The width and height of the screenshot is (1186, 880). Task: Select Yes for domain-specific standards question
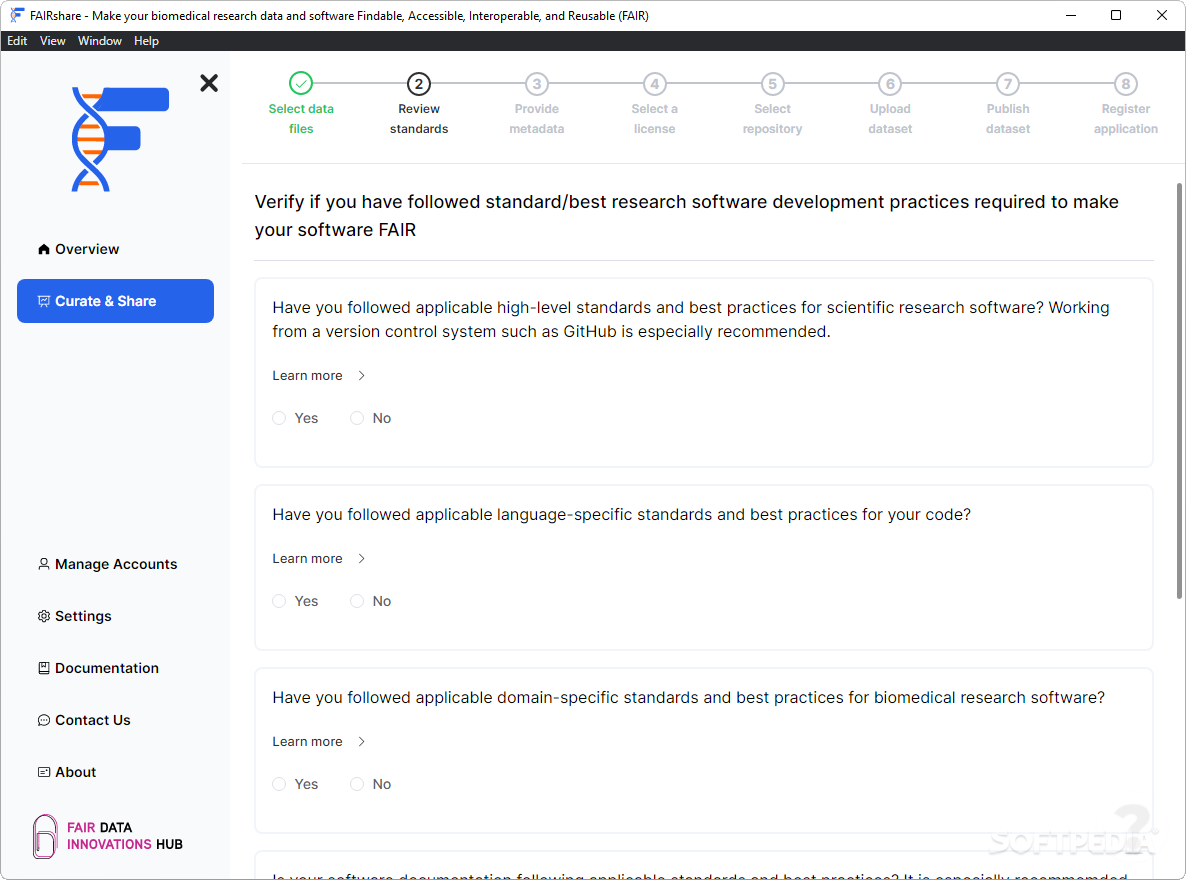coord(279,784)
